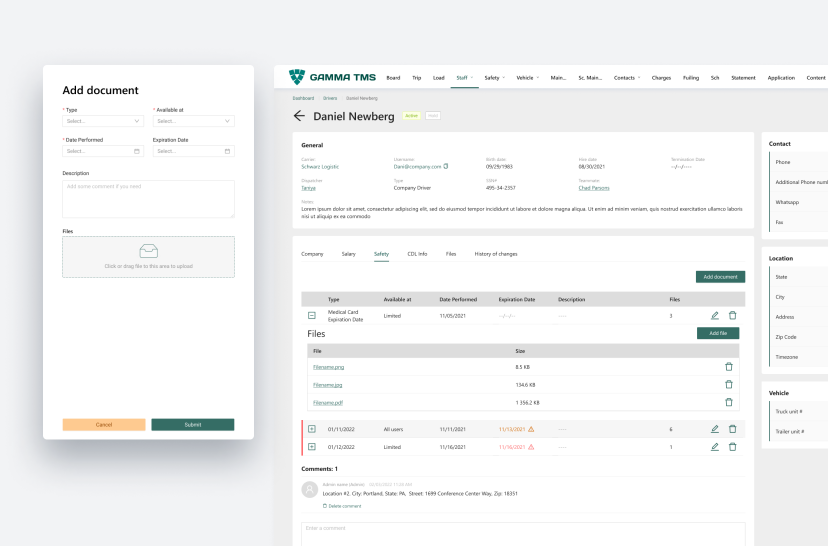828x546 pixels.
Task: Expand the 01/11/2022 document row
Action: [311, 429]
